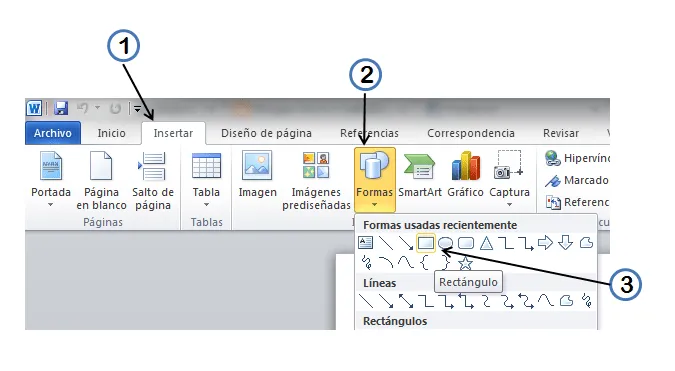The height and width of the screenshot is (371, 675).
Task: Open the Archivo menu
Action: pos(53,133)
